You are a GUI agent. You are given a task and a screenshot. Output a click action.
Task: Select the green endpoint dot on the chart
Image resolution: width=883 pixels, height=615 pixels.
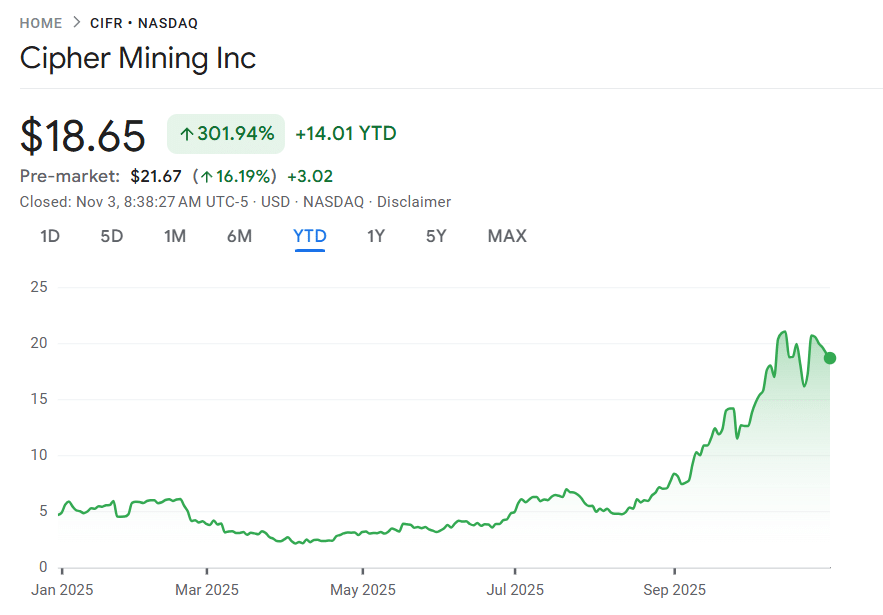tap(828, 358)
